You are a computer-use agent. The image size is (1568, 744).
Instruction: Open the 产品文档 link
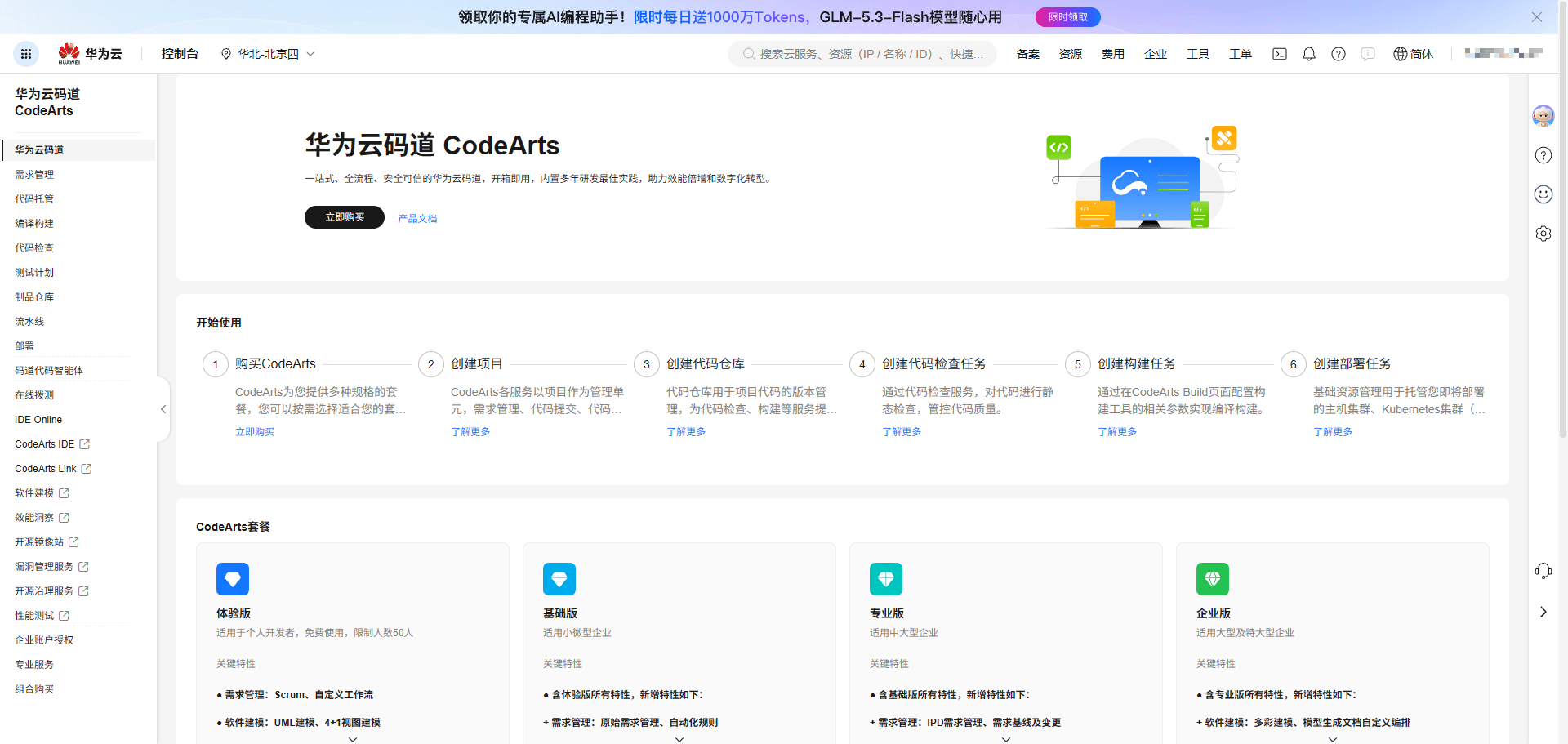pyautogui.click(x=417, y=218)
